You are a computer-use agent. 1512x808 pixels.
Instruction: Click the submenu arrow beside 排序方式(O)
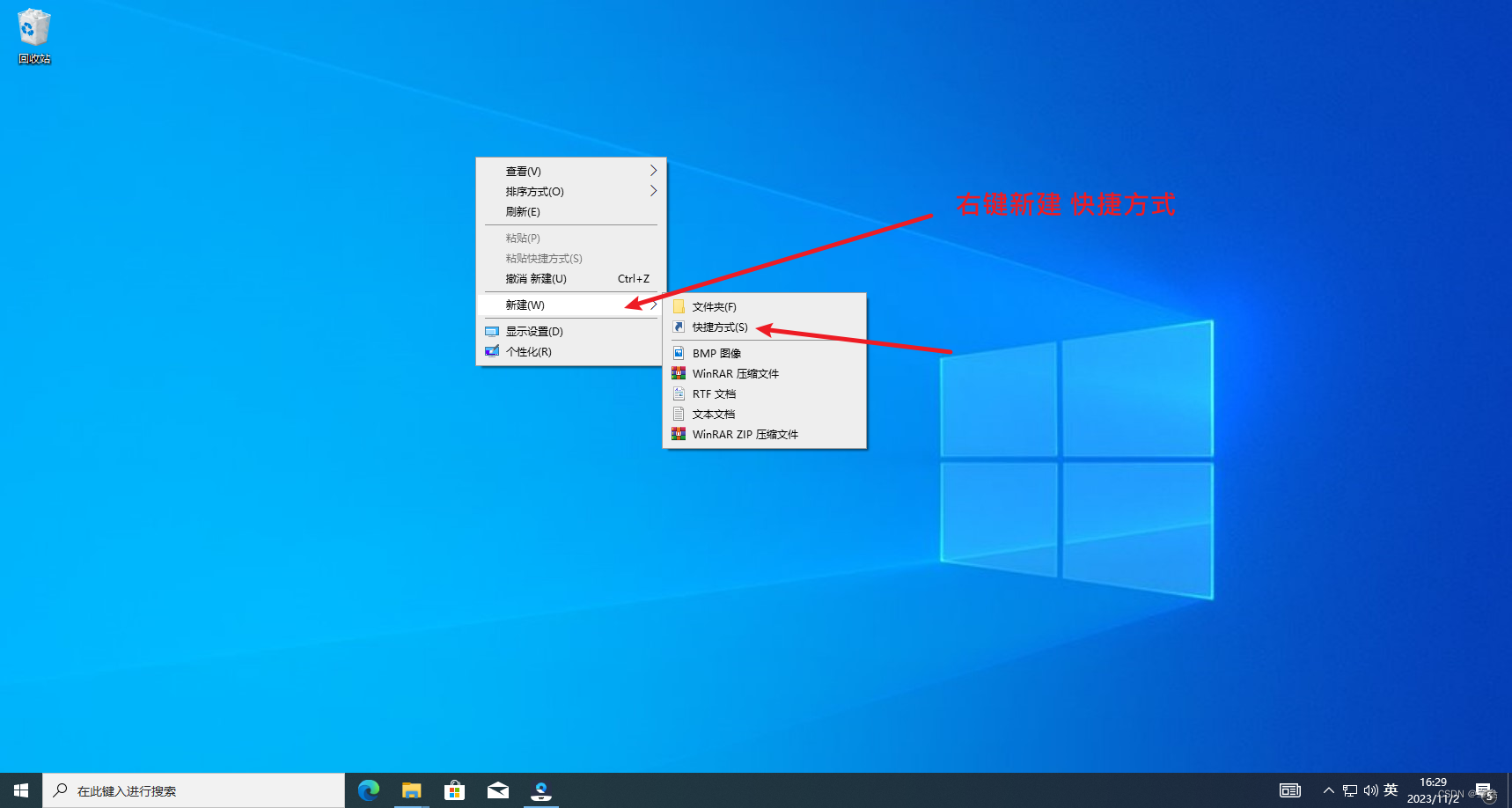click(x=653, y=191)
